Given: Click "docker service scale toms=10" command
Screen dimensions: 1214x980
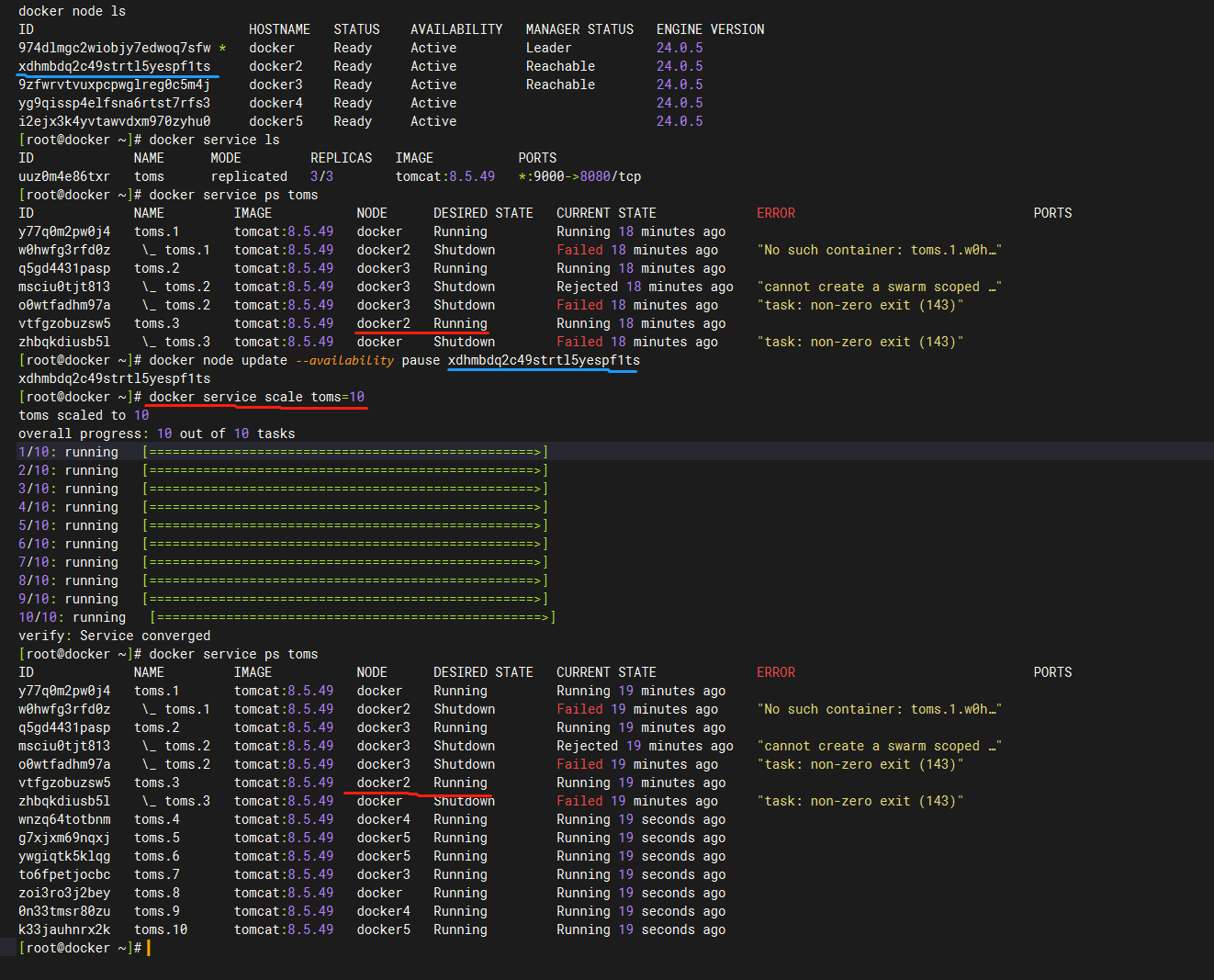Looking at the screenshot, I should pyautogui.click(x=256, y=397).
